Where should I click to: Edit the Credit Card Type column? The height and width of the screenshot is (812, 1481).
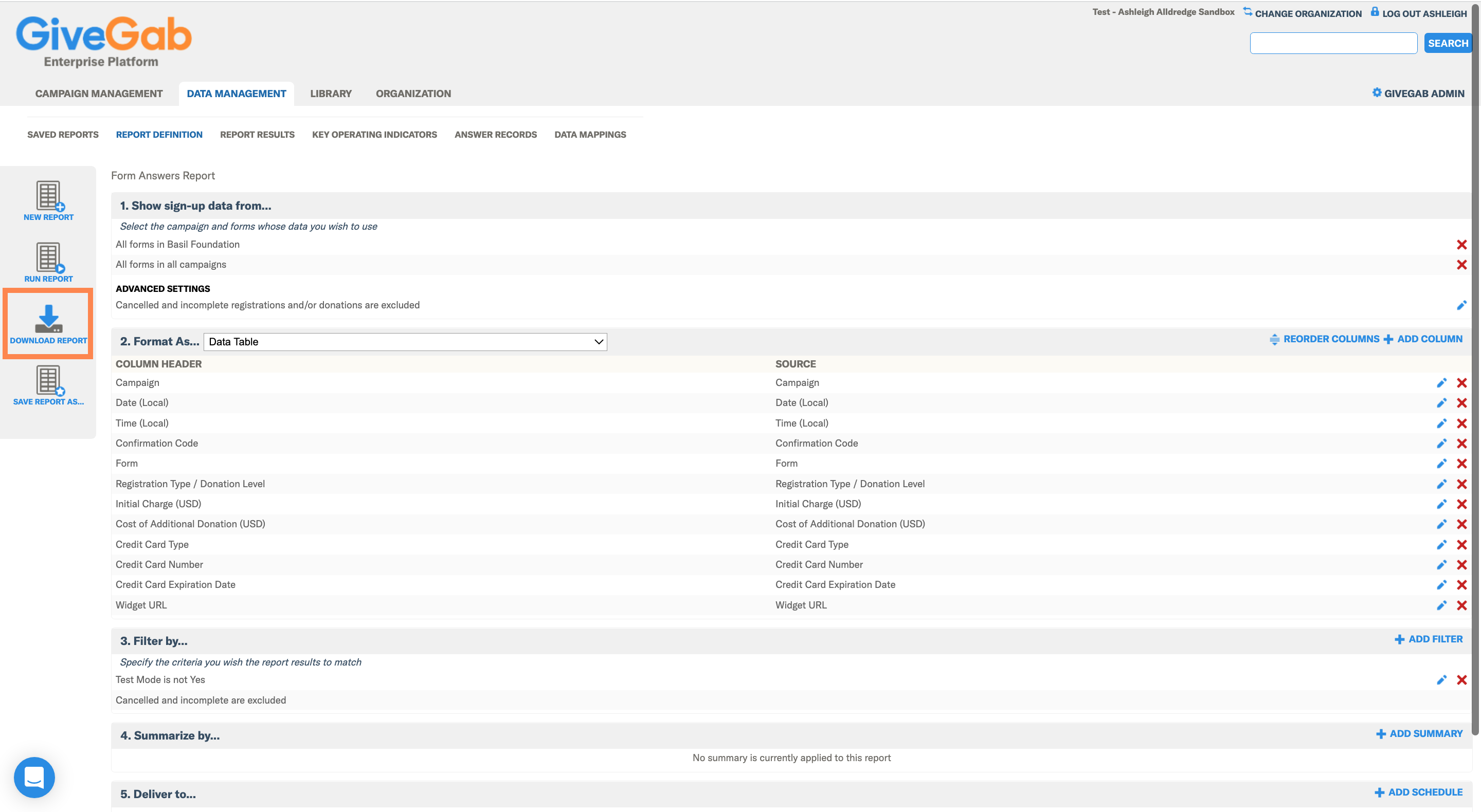tap(1441, 545)
